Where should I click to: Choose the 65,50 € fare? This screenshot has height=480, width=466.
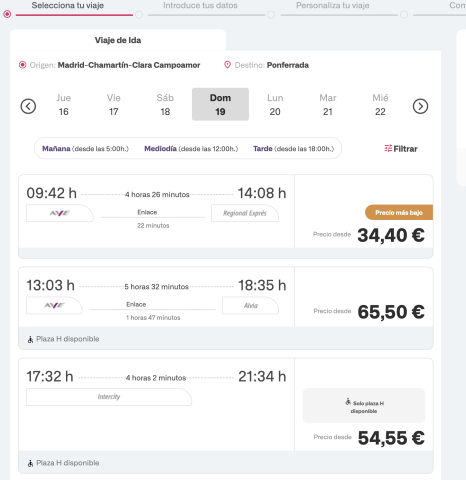pyautogui.click(x=391, y=312)
